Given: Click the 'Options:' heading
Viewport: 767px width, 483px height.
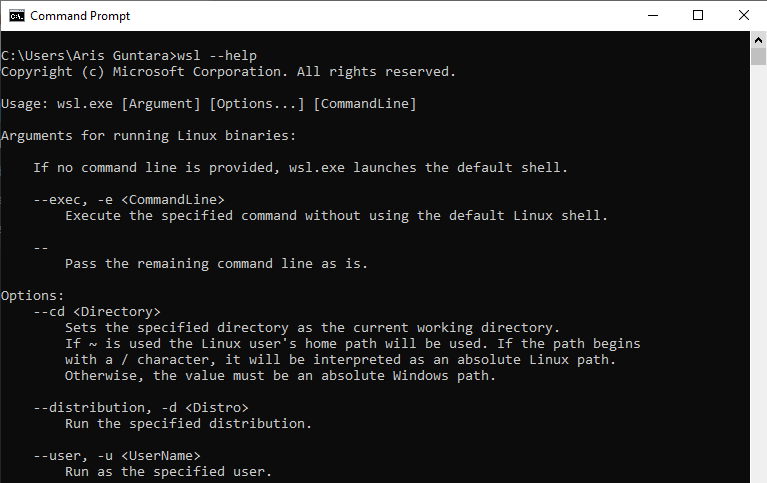Looking at the screenshot, I should point(32,296).
